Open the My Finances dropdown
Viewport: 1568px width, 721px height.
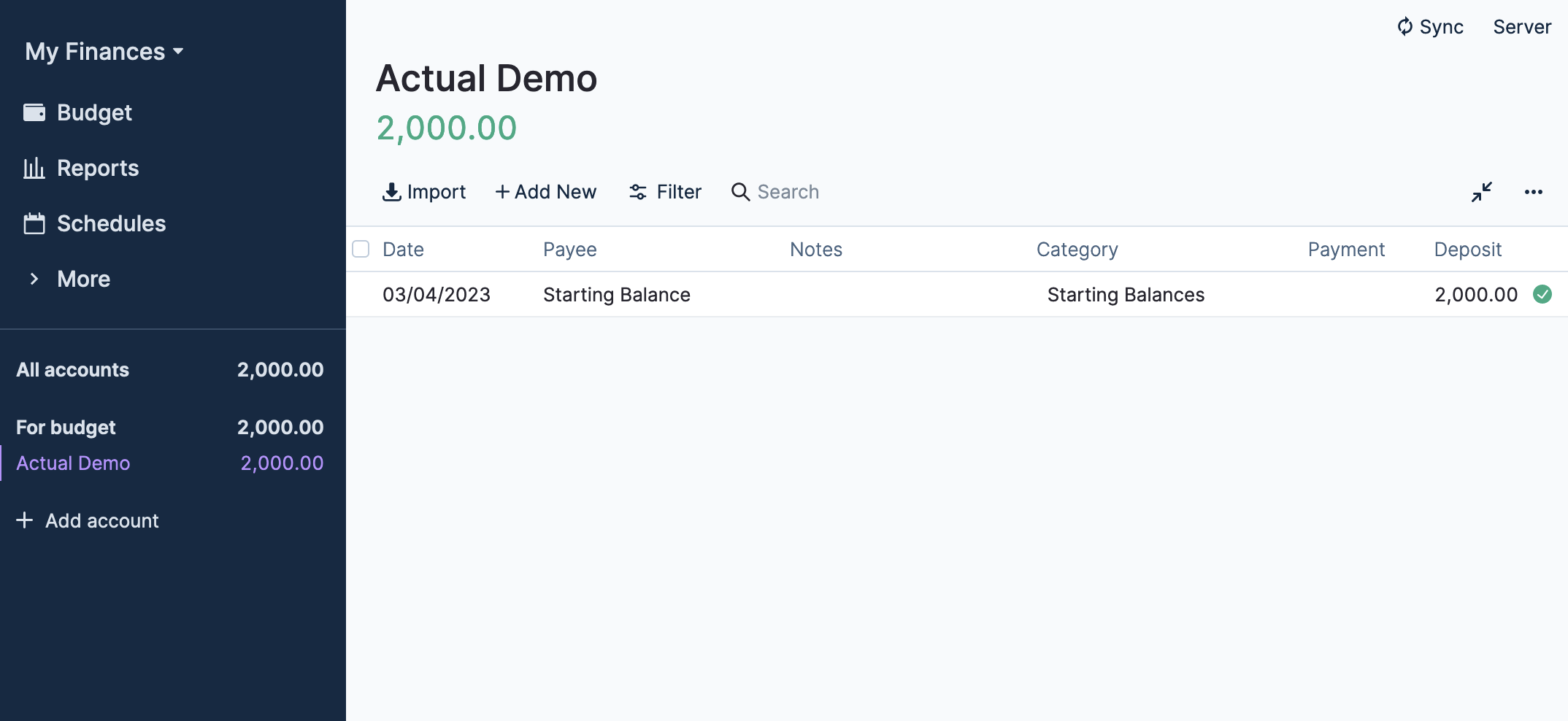[x=104, y=52]
